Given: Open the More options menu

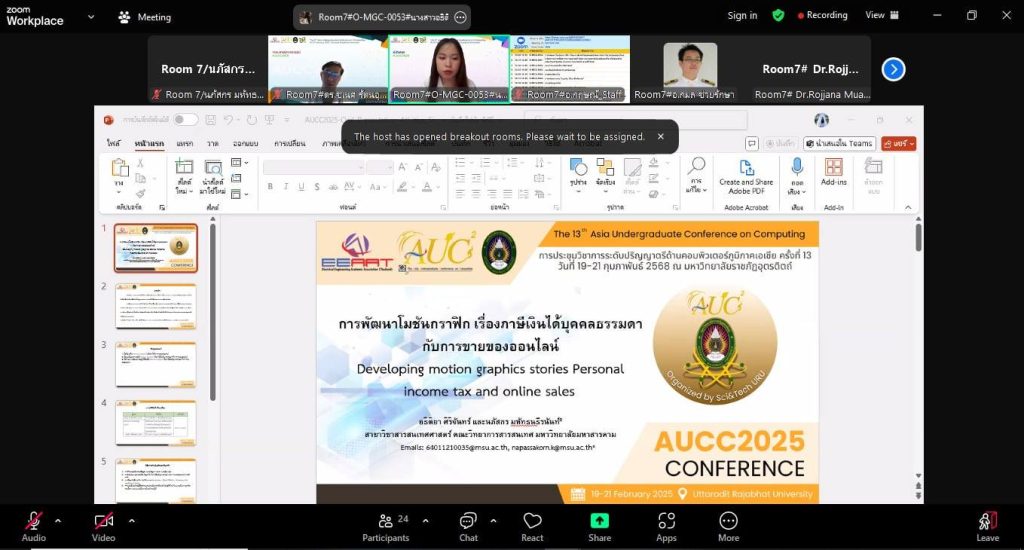Looking at the screenshot, I should point(728,526).
